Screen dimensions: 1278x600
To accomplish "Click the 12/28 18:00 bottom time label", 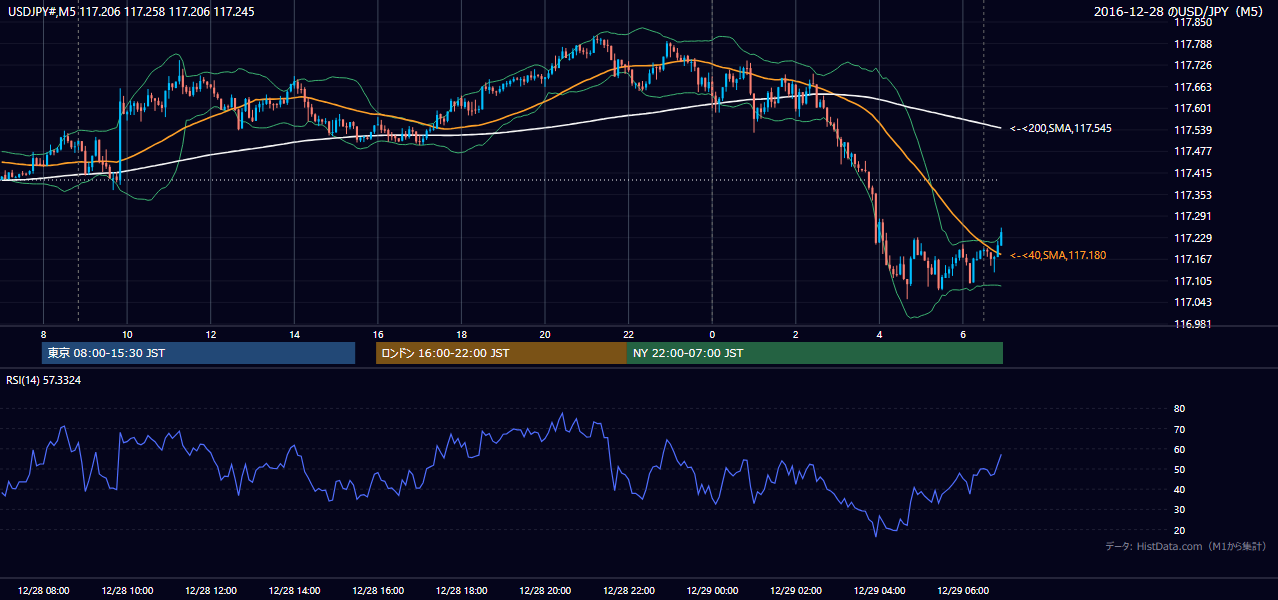I will [461, 591].
